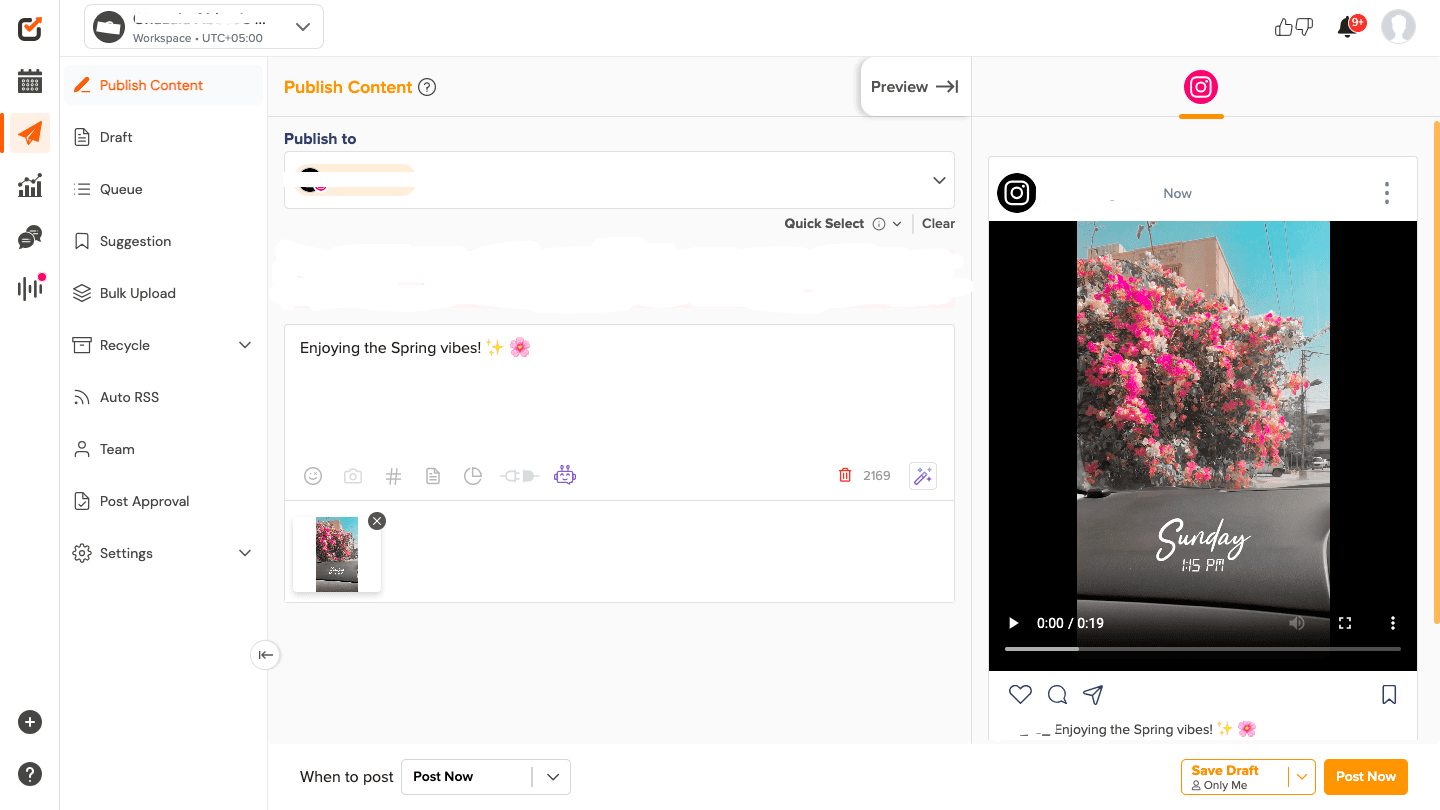
Task: Open the analytics section in the left rail
Action: click(28, 185)
